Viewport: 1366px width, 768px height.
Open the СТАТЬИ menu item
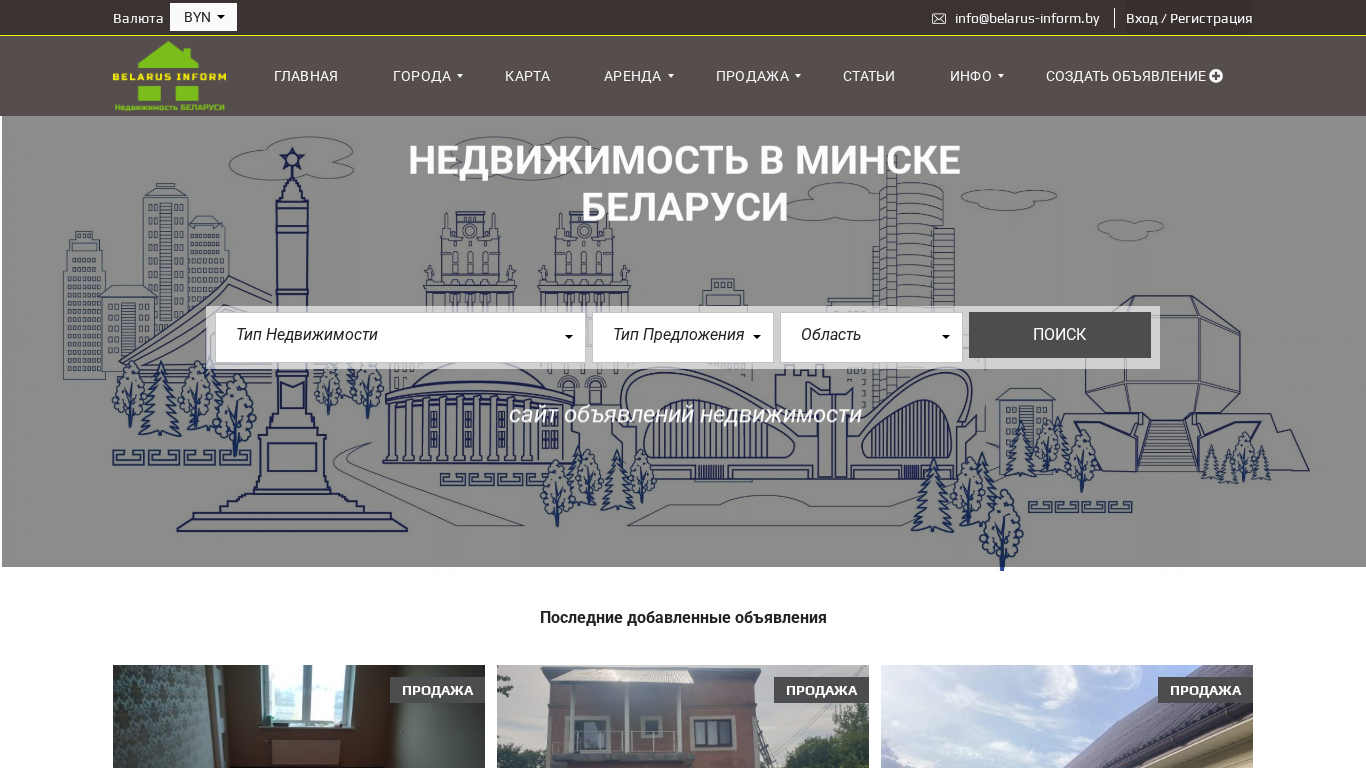(x=869, y=76)
